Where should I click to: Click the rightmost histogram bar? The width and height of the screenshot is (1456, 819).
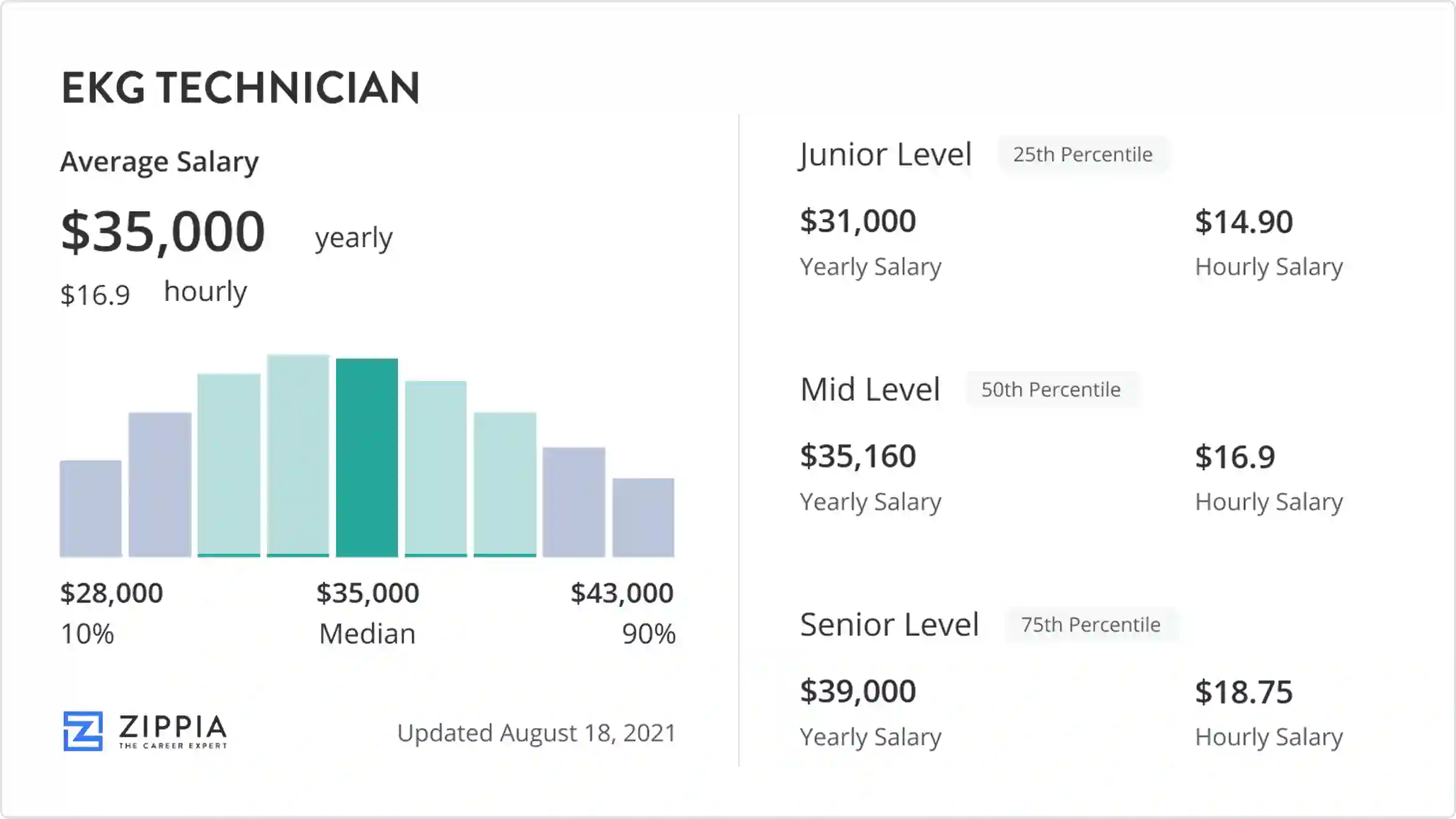[x=643, y=517]
